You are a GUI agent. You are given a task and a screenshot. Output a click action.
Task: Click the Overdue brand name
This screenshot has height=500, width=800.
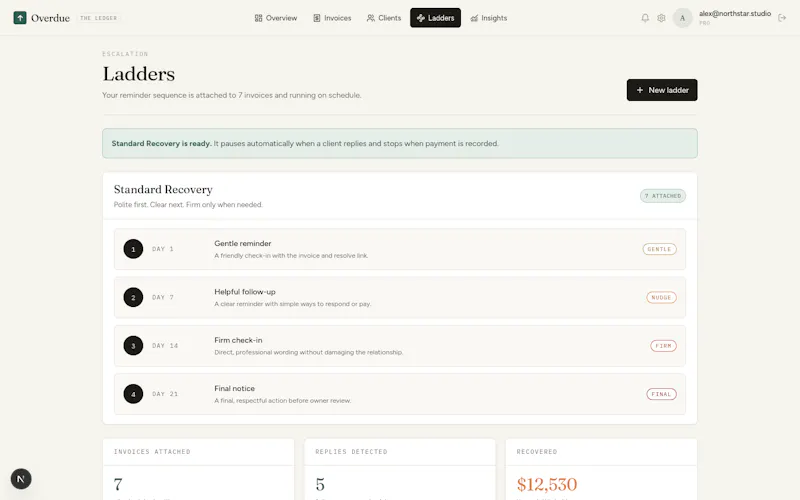point(50,18)
